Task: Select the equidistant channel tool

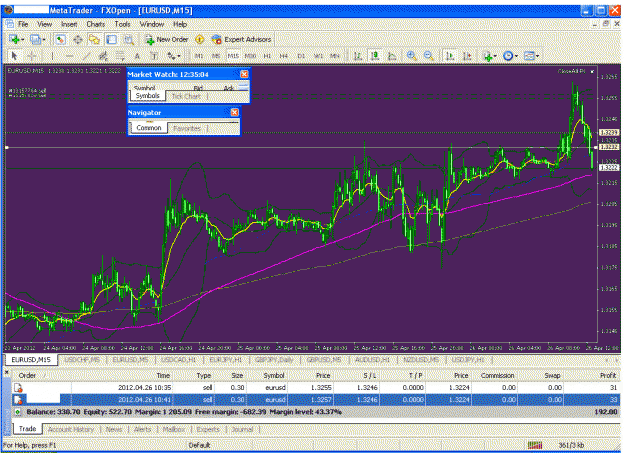Action: pyautogui.click(x=103, y=56)
